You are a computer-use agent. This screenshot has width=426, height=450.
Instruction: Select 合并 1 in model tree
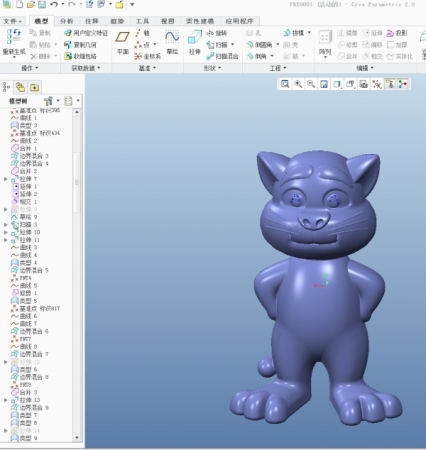tap(24, 148)
